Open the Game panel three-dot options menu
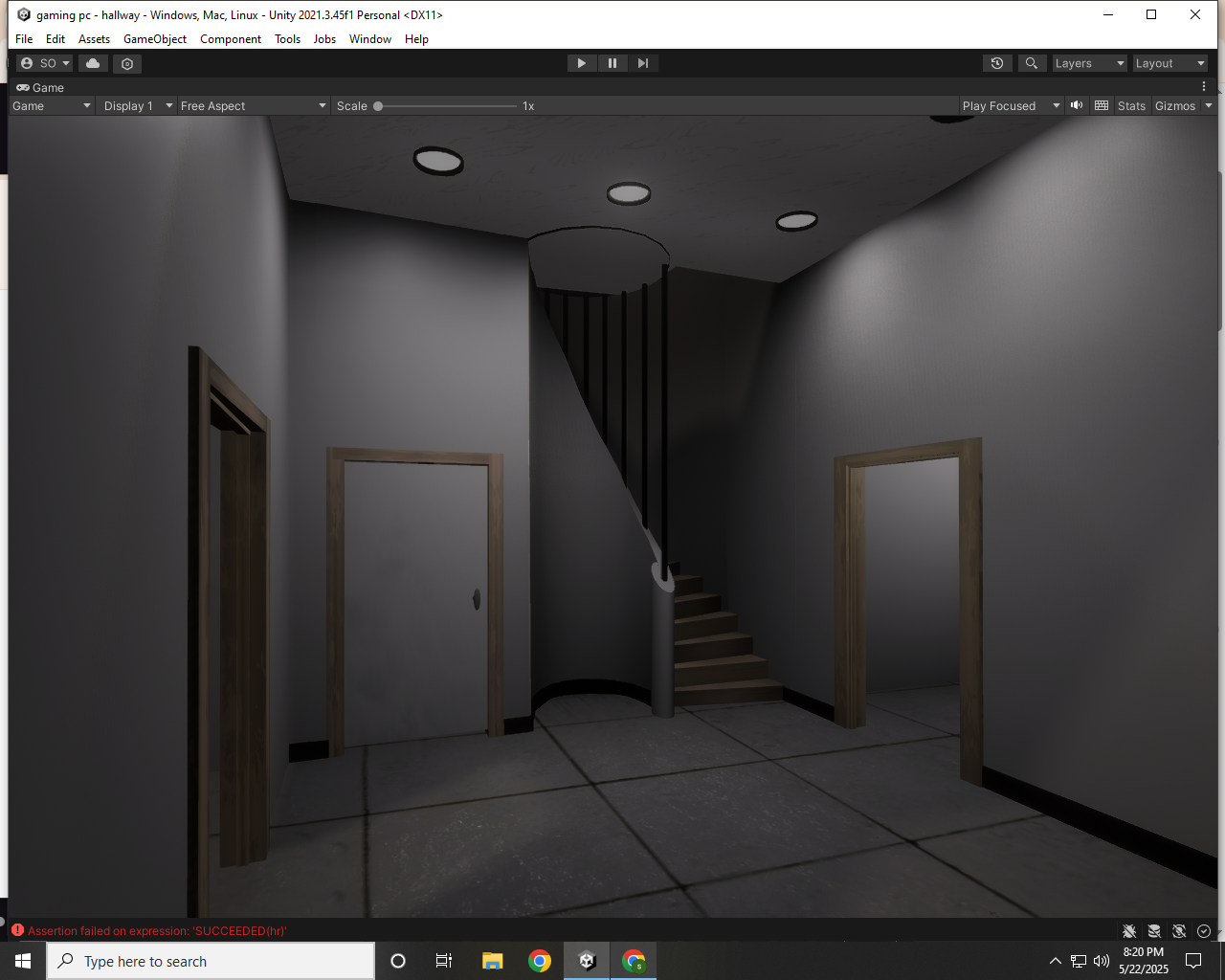The width and height of the screenshot is (1225, 980). coord(1204,87)
